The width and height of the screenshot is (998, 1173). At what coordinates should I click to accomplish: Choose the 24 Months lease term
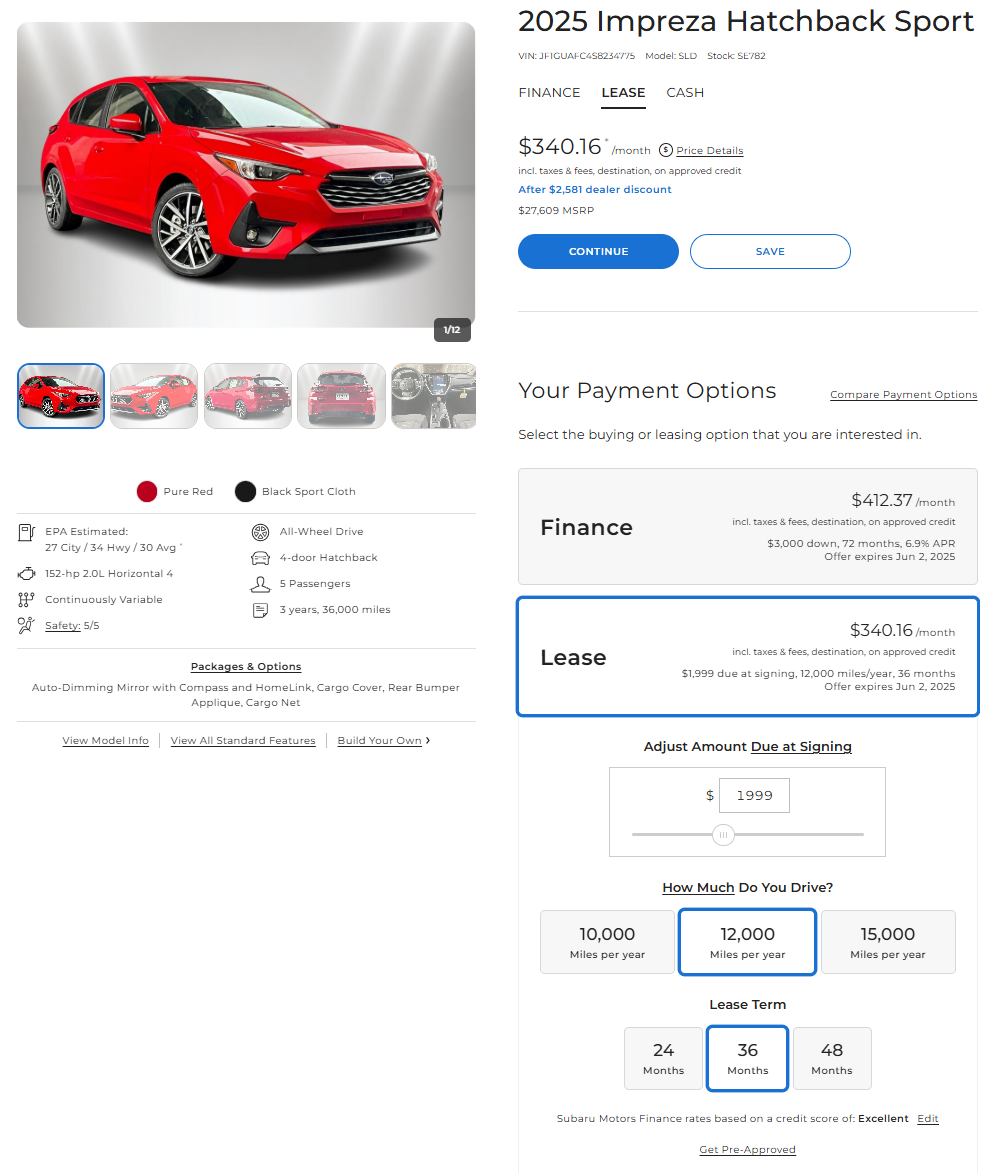click(x=664, y=1059)
